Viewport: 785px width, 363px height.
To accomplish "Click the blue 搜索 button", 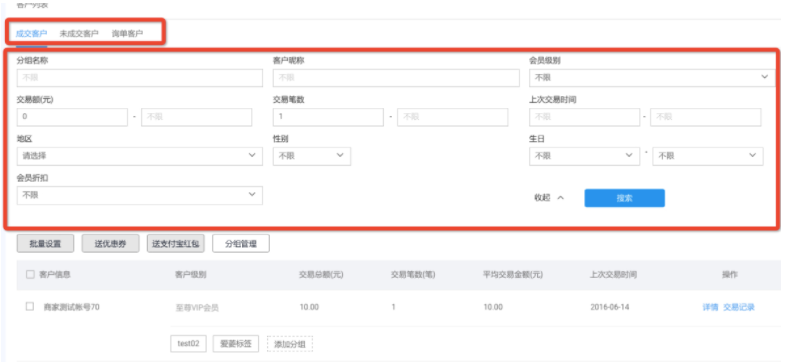I will pos(624,198).
